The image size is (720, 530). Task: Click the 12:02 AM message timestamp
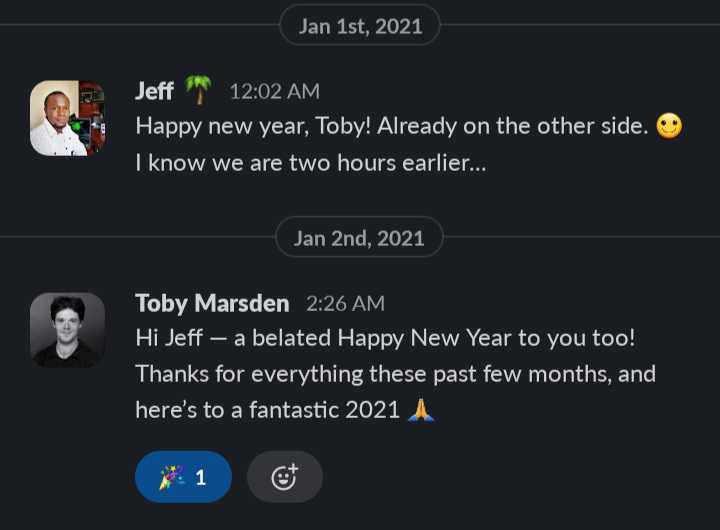pyautogui.click(x=275, y=91)
